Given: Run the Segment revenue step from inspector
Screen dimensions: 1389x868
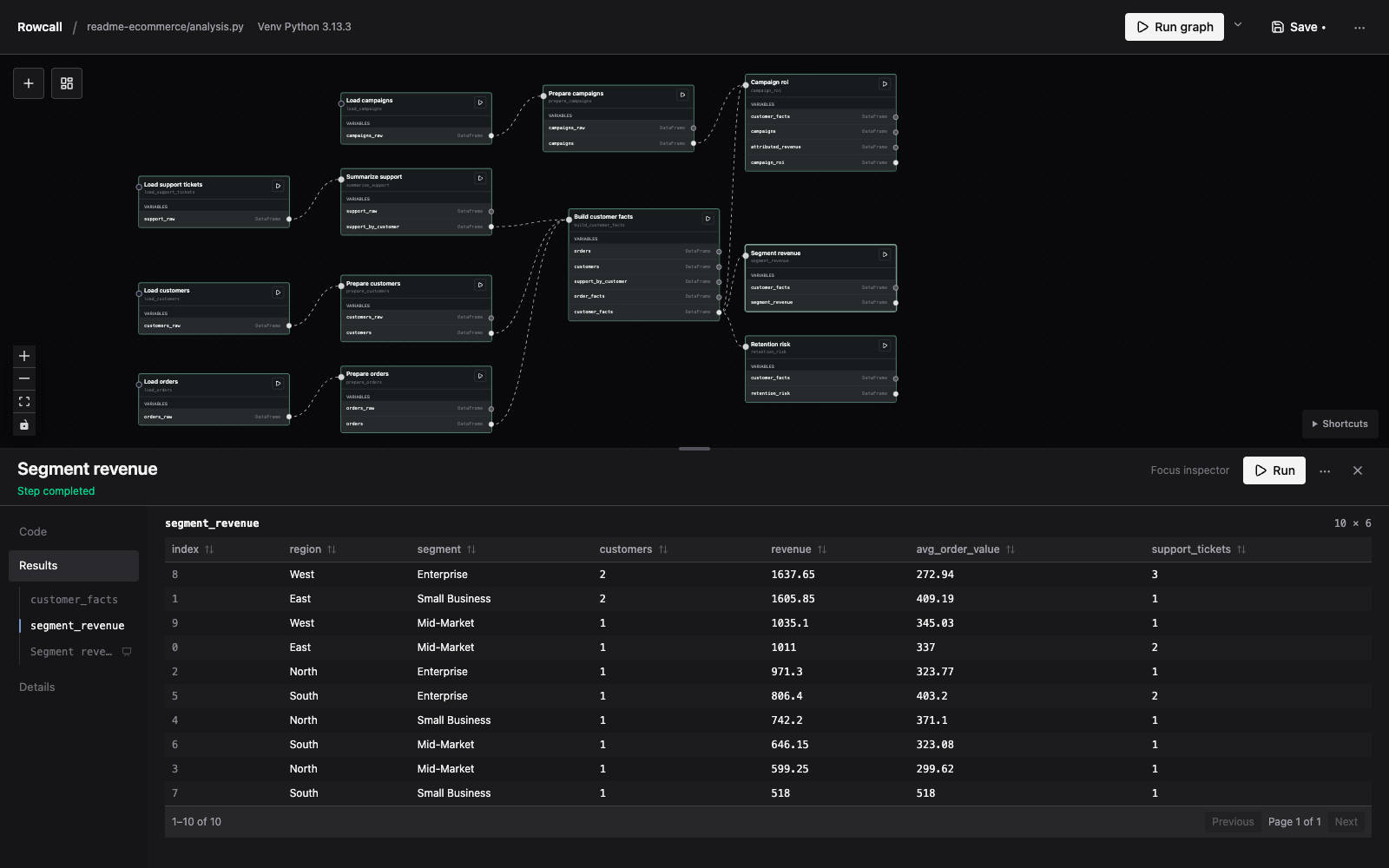Looking at the screenshot, I should (1274, 470).
